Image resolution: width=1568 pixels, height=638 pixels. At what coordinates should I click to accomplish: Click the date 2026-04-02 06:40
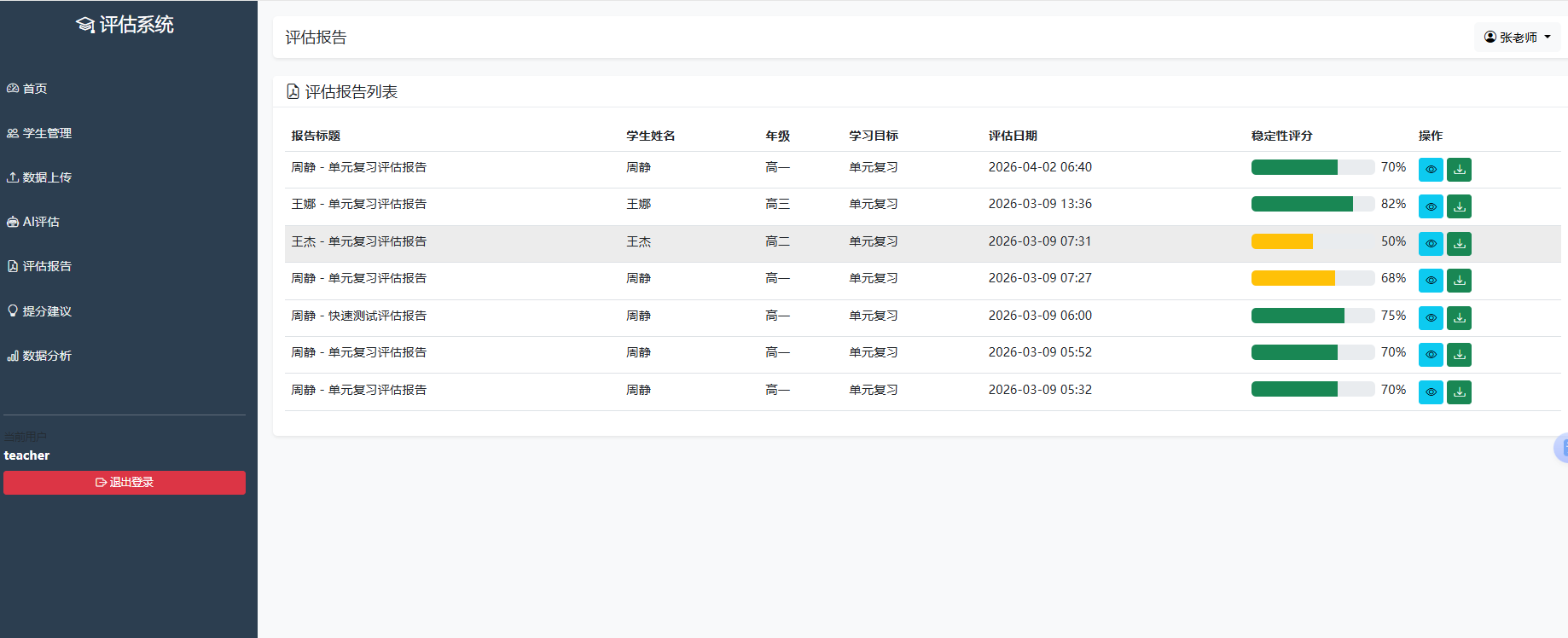(x=1040, y=167)
